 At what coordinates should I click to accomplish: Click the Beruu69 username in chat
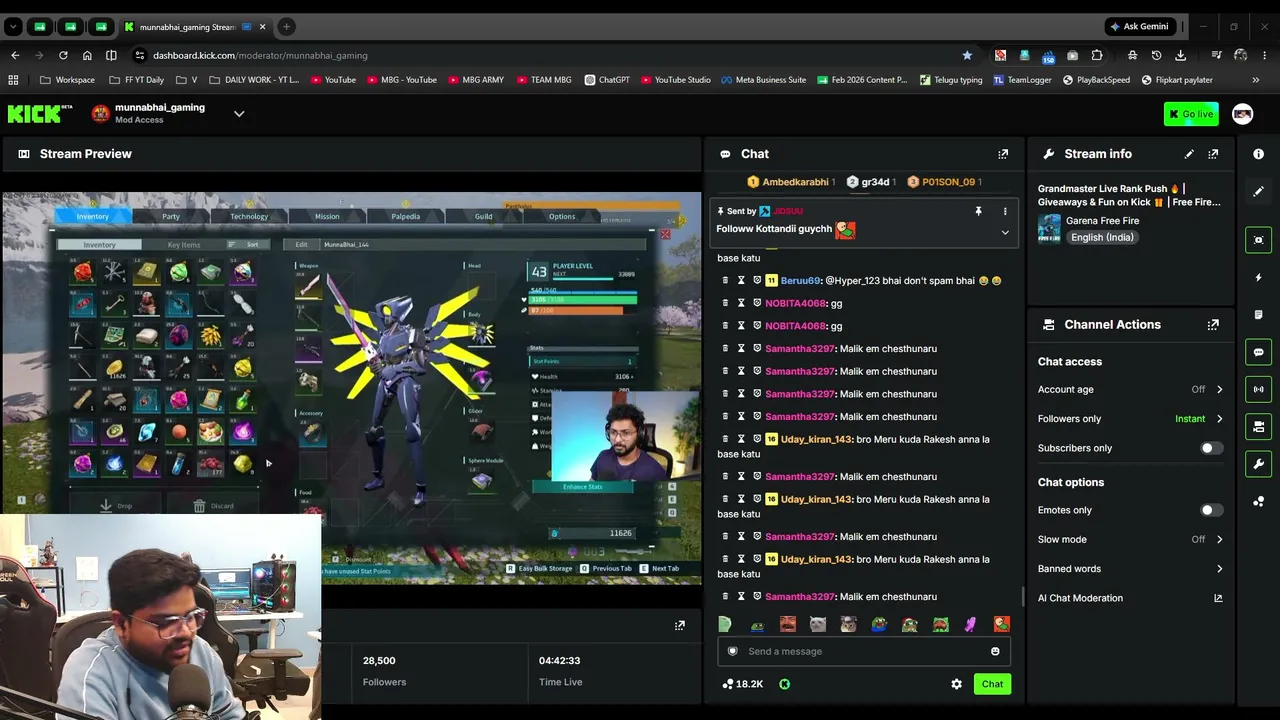pos(800,281)
